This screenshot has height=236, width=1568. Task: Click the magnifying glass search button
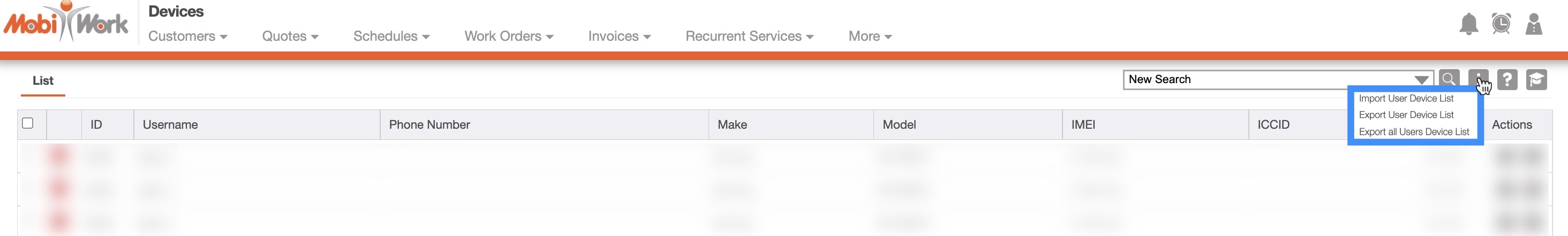(1449, 80)
